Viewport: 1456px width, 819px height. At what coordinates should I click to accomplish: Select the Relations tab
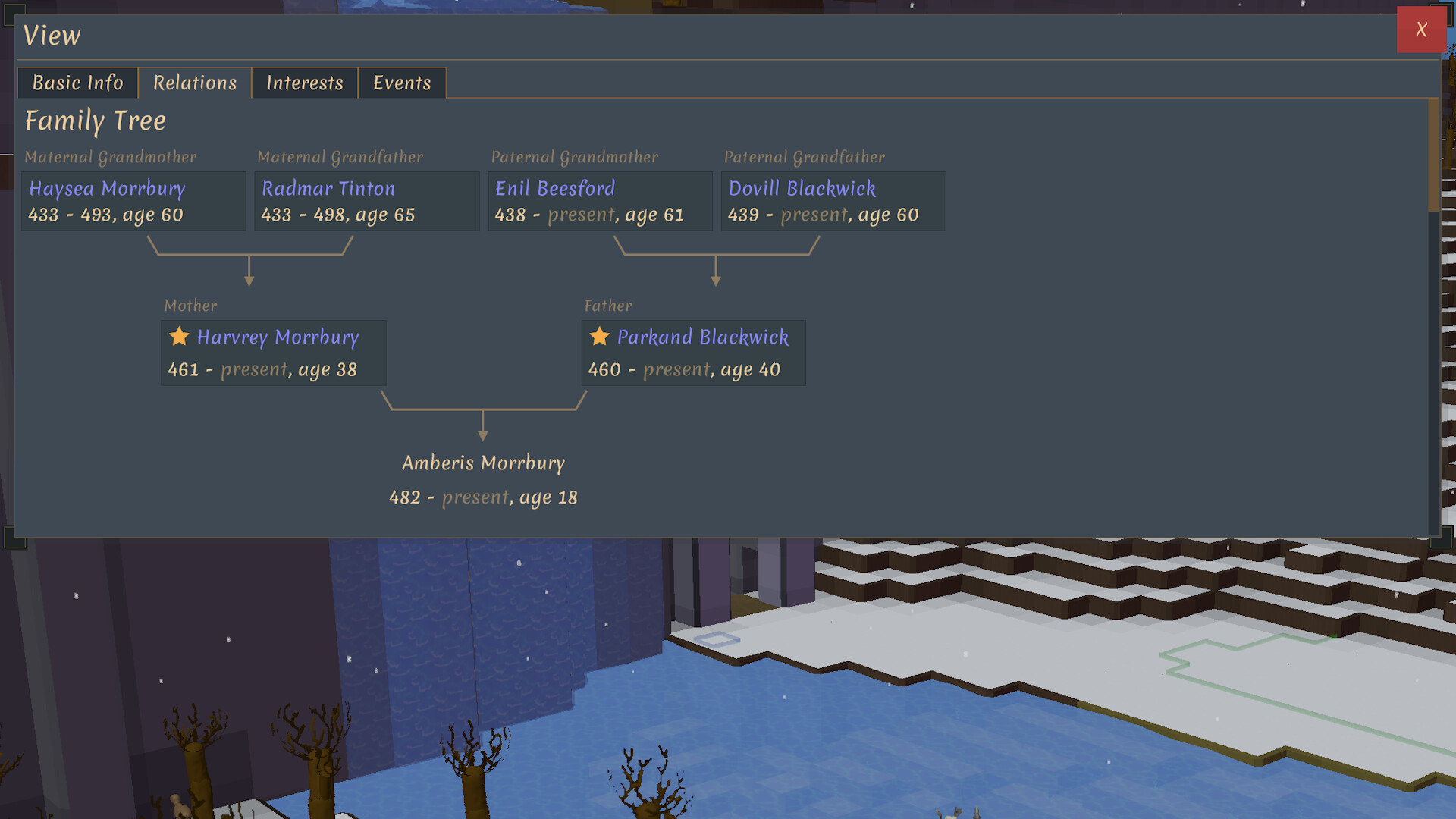194,83
